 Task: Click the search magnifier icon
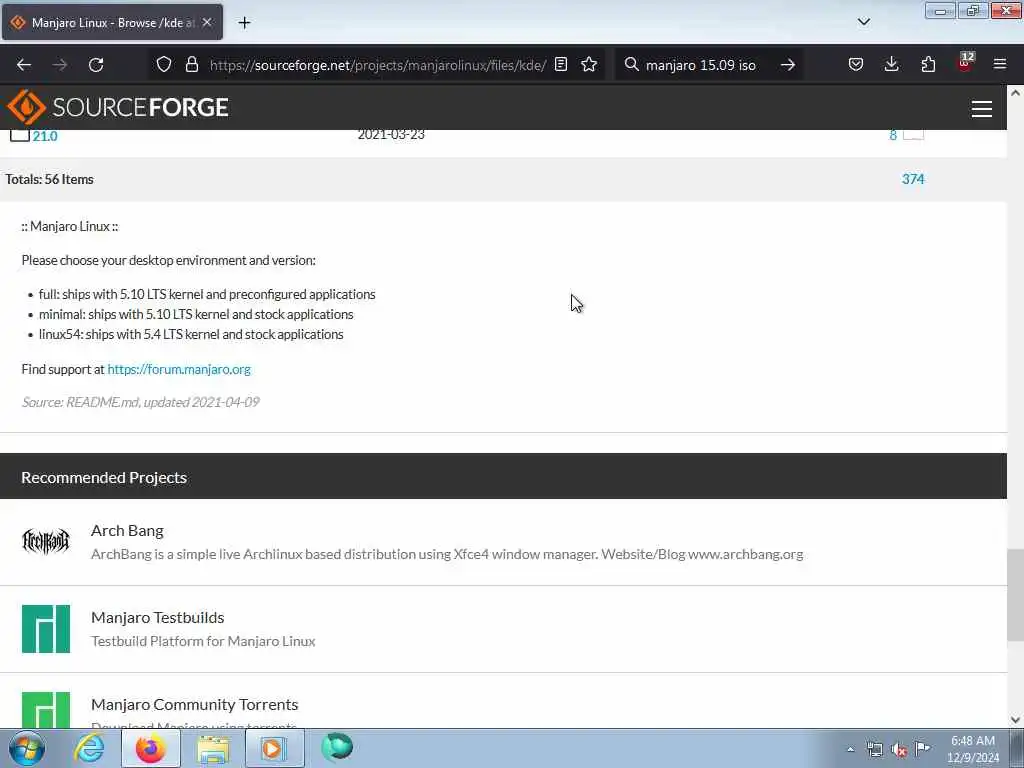[x=631, y=65]
